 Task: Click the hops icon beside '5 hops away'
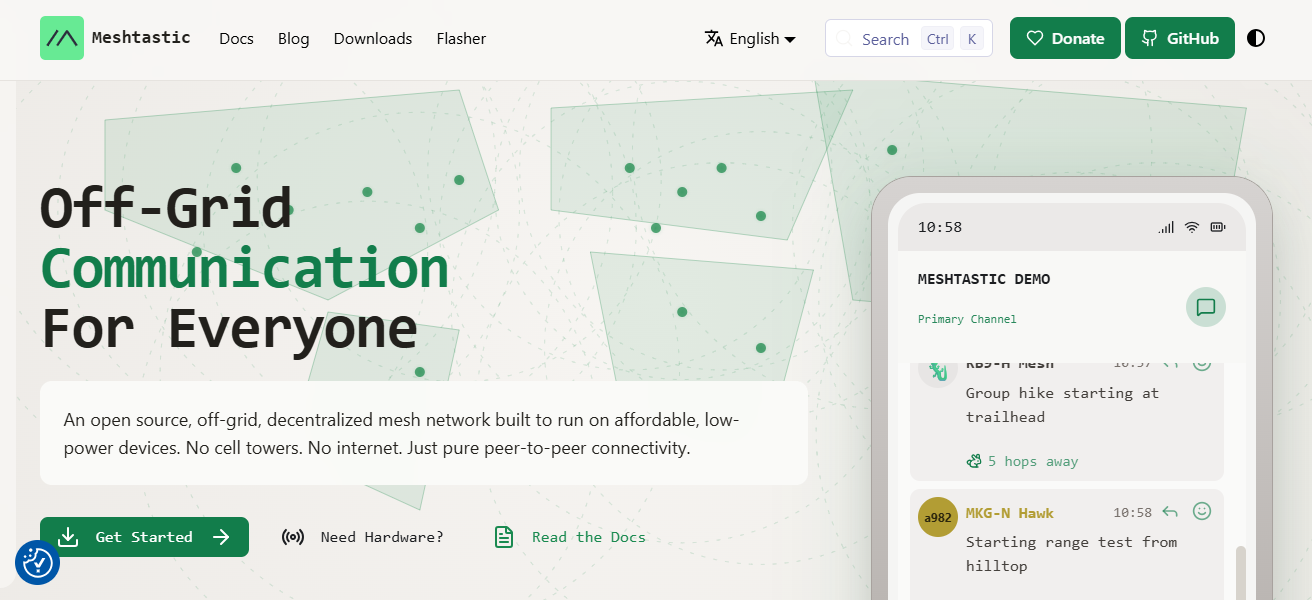(975, 461)
